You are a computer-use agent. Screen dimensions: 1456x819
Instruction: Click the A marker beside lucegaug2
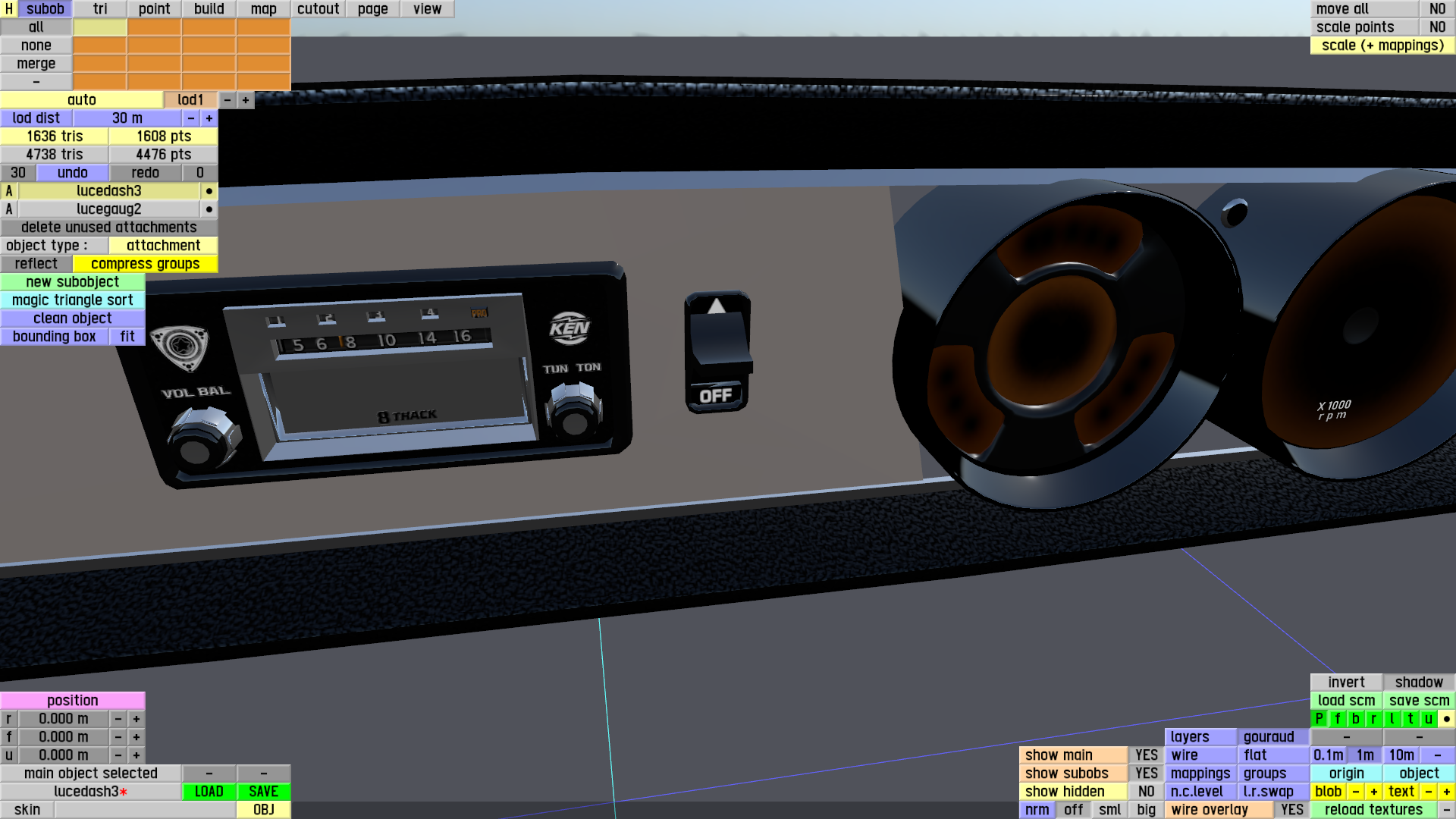coord(9,209)
